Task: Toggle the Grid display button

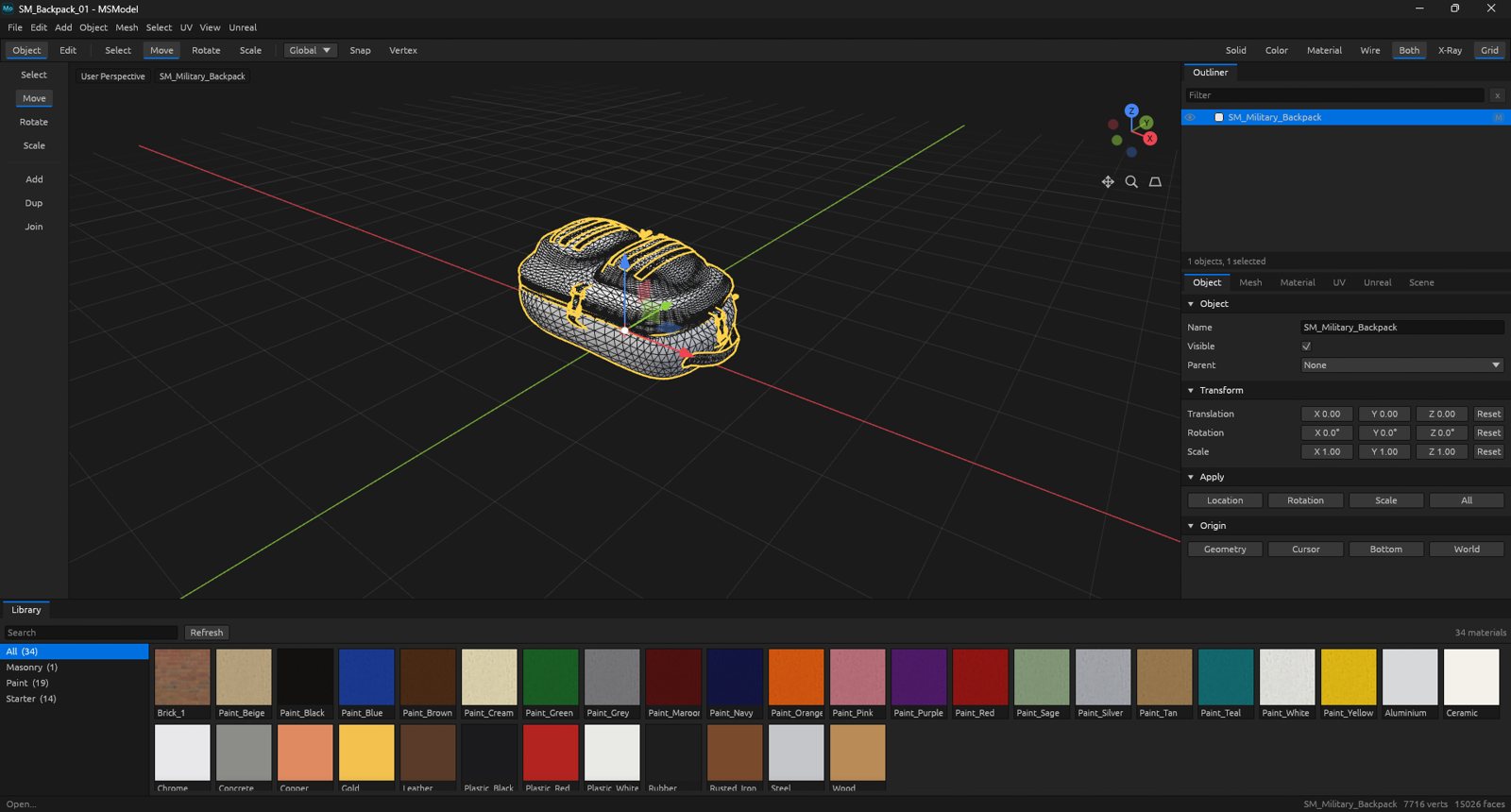Action: click(x=1489, y=50)
